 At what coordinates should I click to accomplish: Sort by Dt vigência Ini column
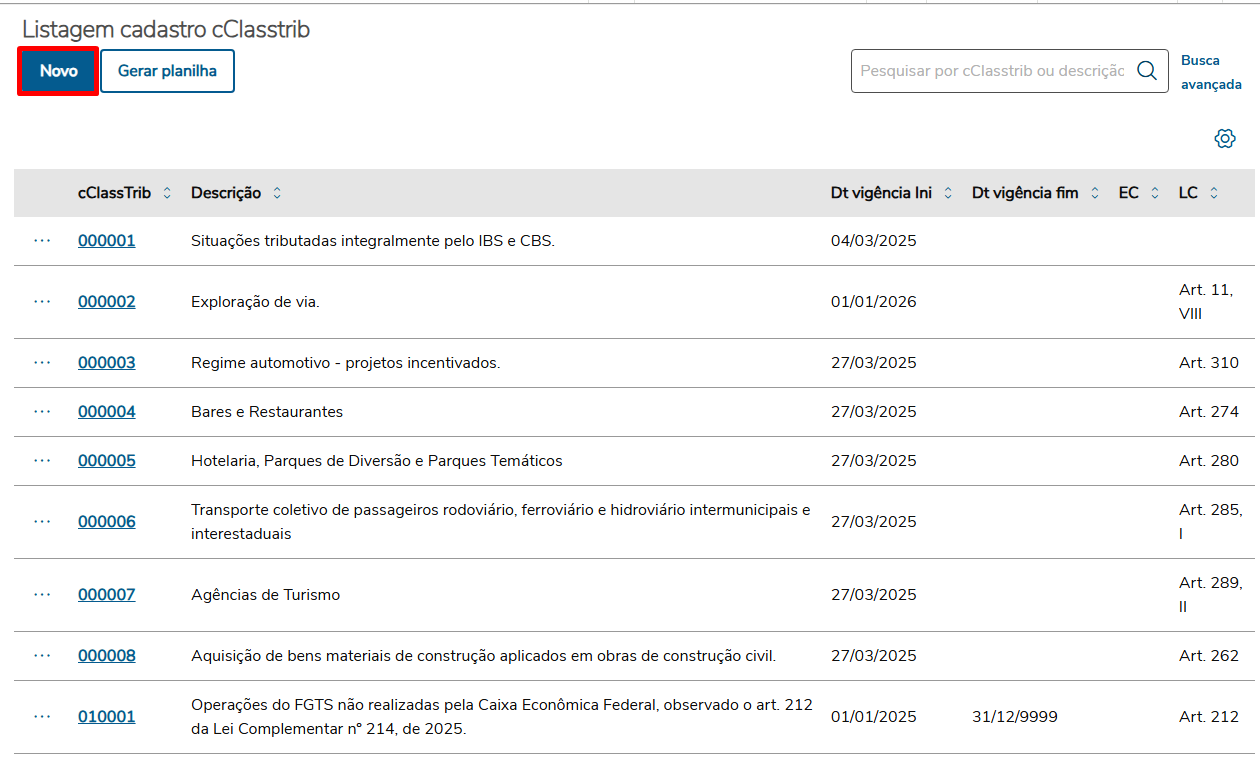948,193
